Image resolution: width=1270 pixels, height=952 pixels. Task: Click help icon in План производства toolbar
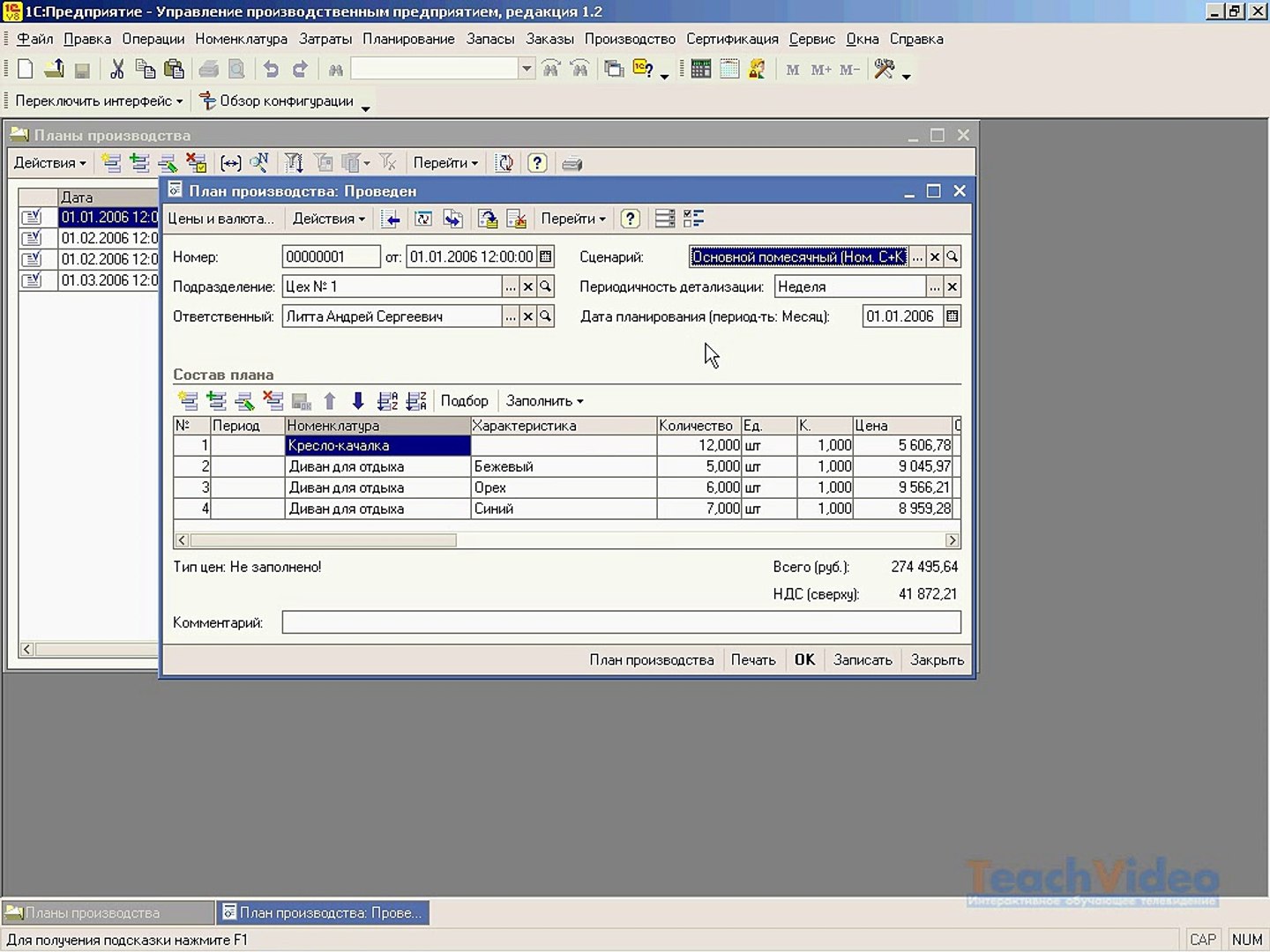[x=630, y=219]
